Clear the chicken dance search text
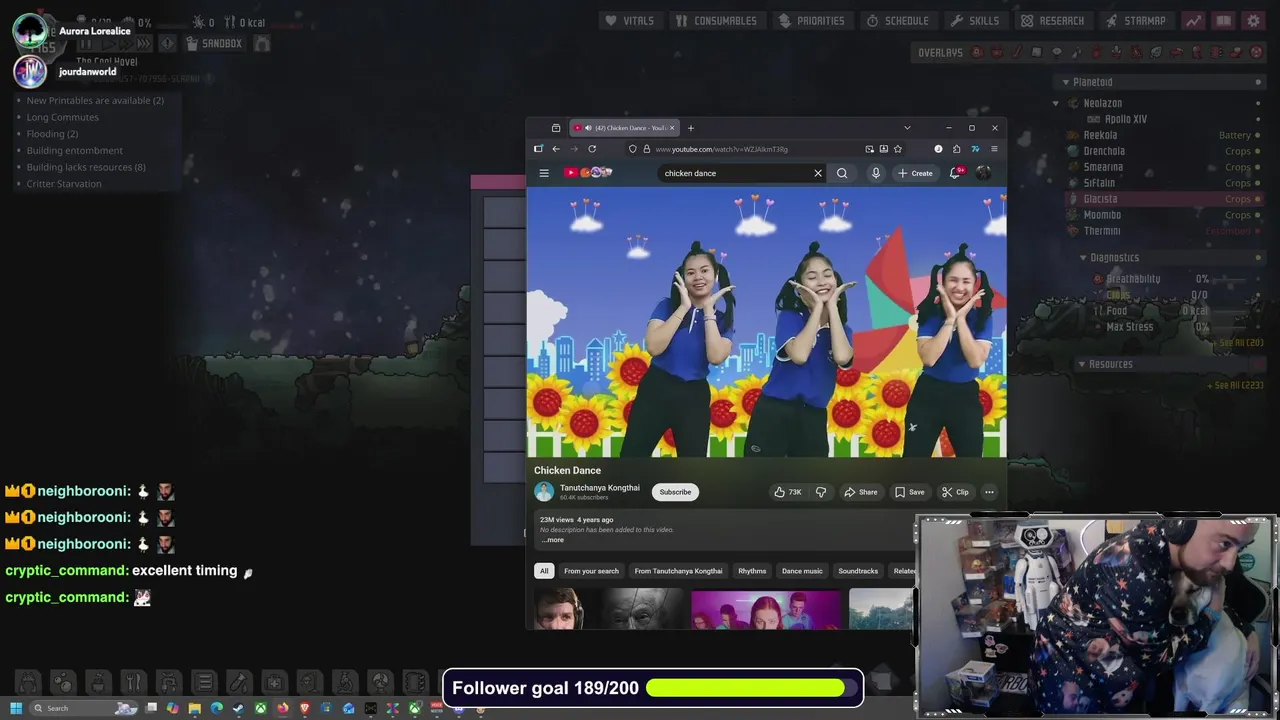The width and height of the screenshot is (1280, 720). tap(818, 173)
